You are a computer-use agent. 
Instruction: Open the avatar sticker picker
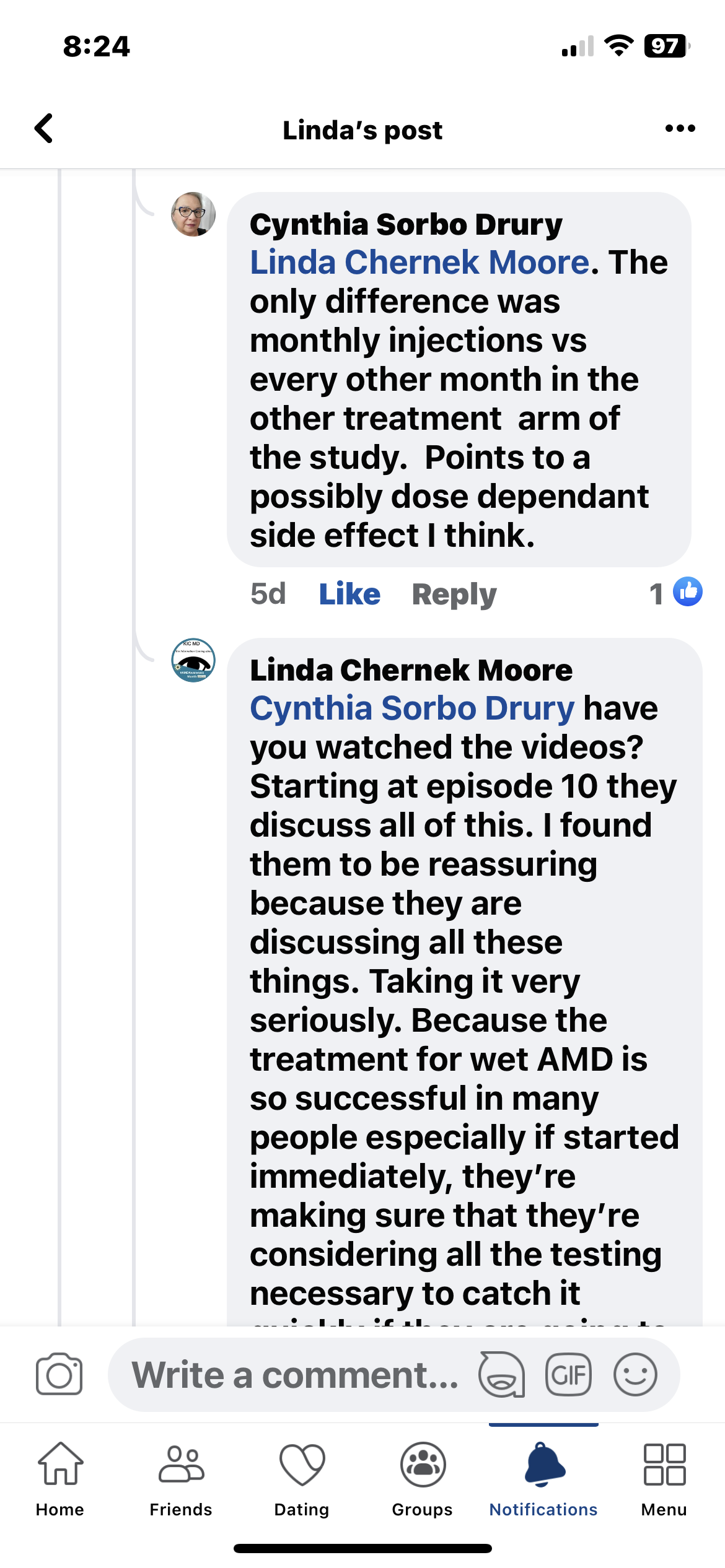click(x=501, y=1374)
